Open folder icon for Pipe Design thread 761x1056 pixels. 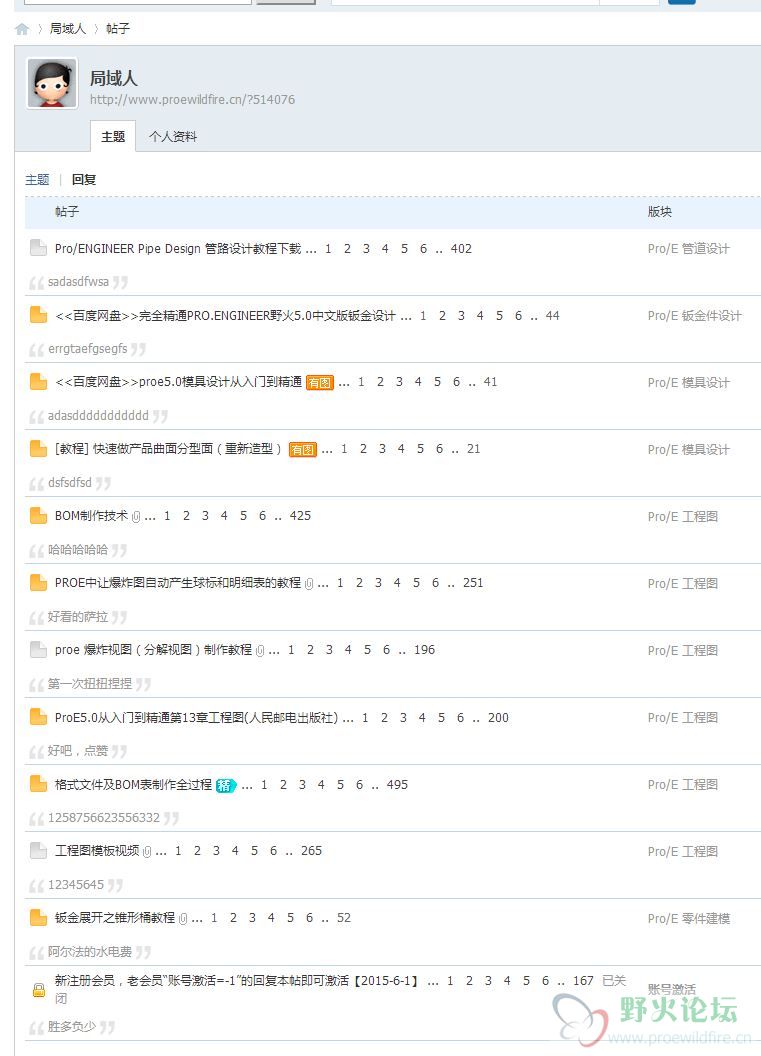(38, 248)
